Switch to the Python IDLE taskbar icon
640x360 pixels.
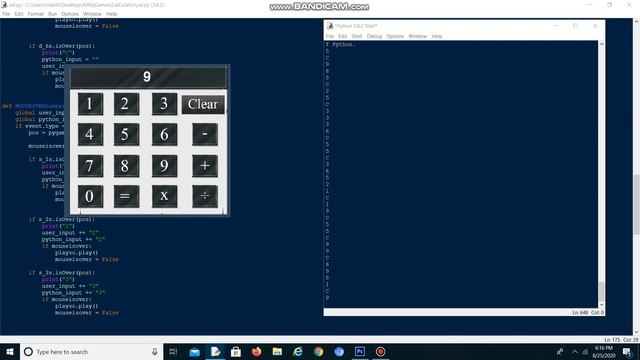tap(216, 352)
